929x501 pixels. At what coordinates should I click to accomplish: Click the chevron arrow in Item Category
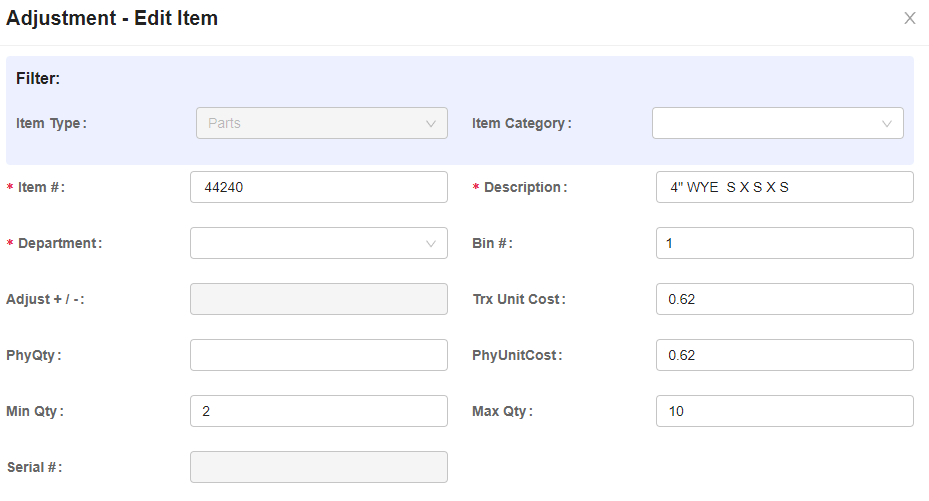tap(886, 124)
